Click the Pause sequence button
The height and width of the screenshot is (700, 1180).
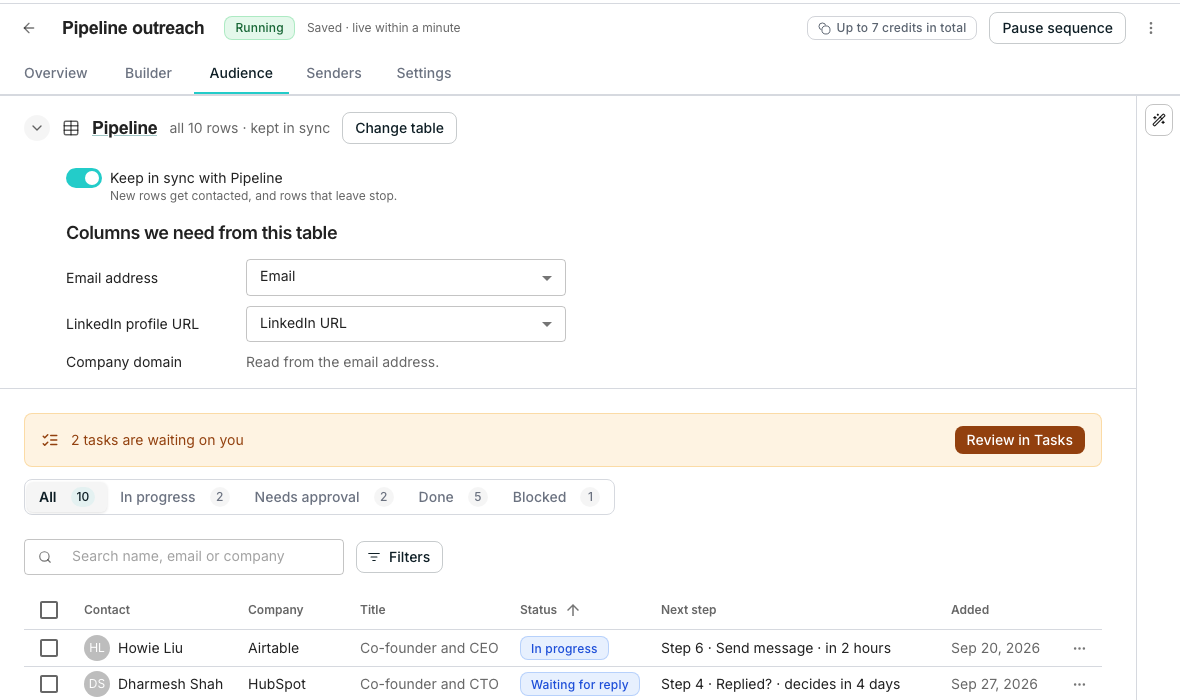pos(1057,28)
